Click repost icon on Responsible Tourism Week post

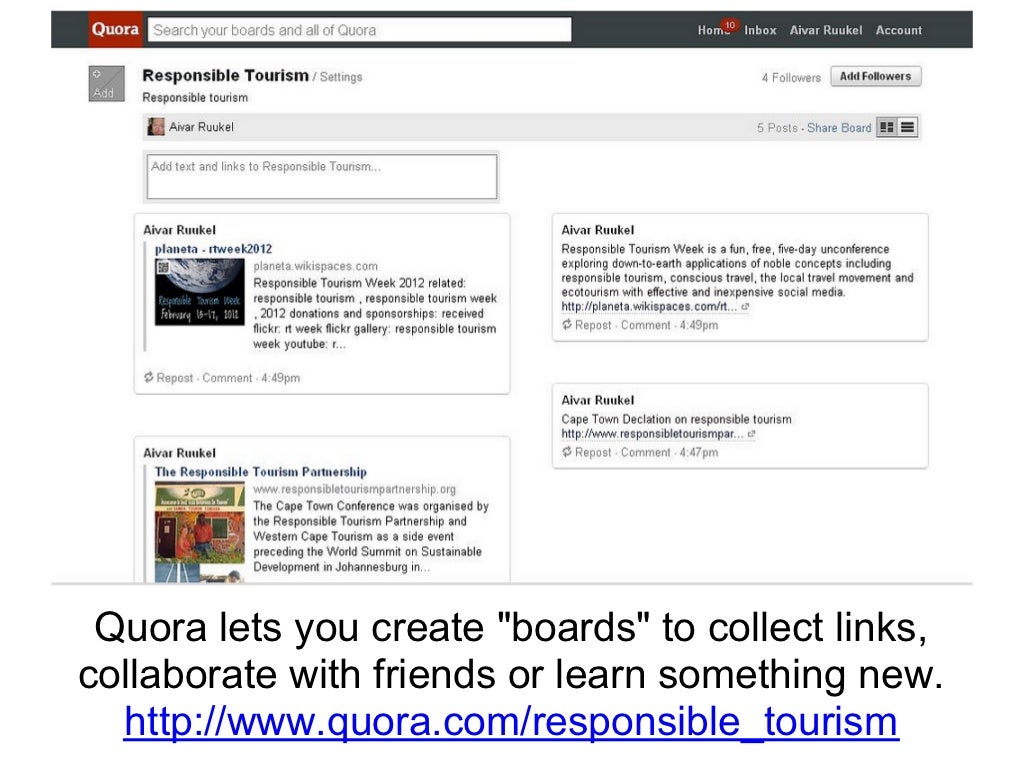(x=567, y=325)
